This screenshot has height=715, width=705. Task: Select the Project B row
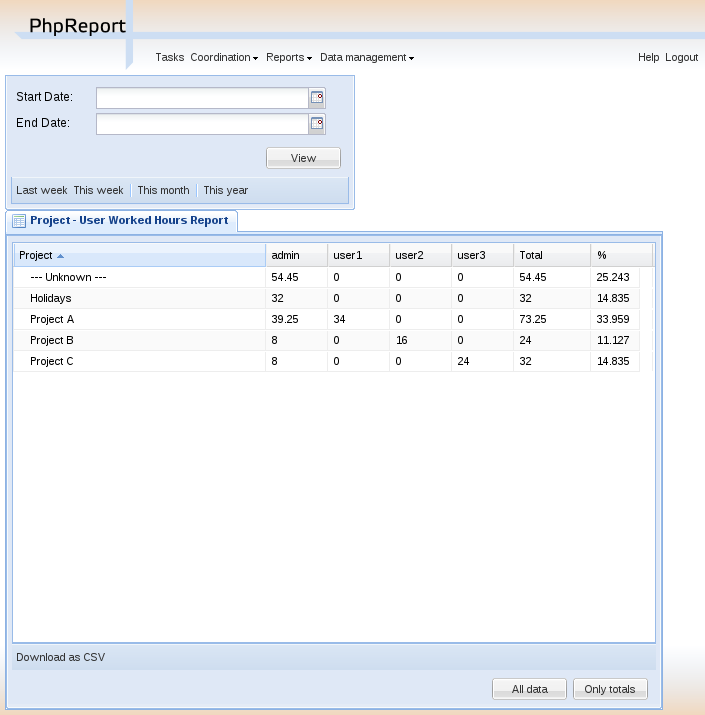(327, 340)
